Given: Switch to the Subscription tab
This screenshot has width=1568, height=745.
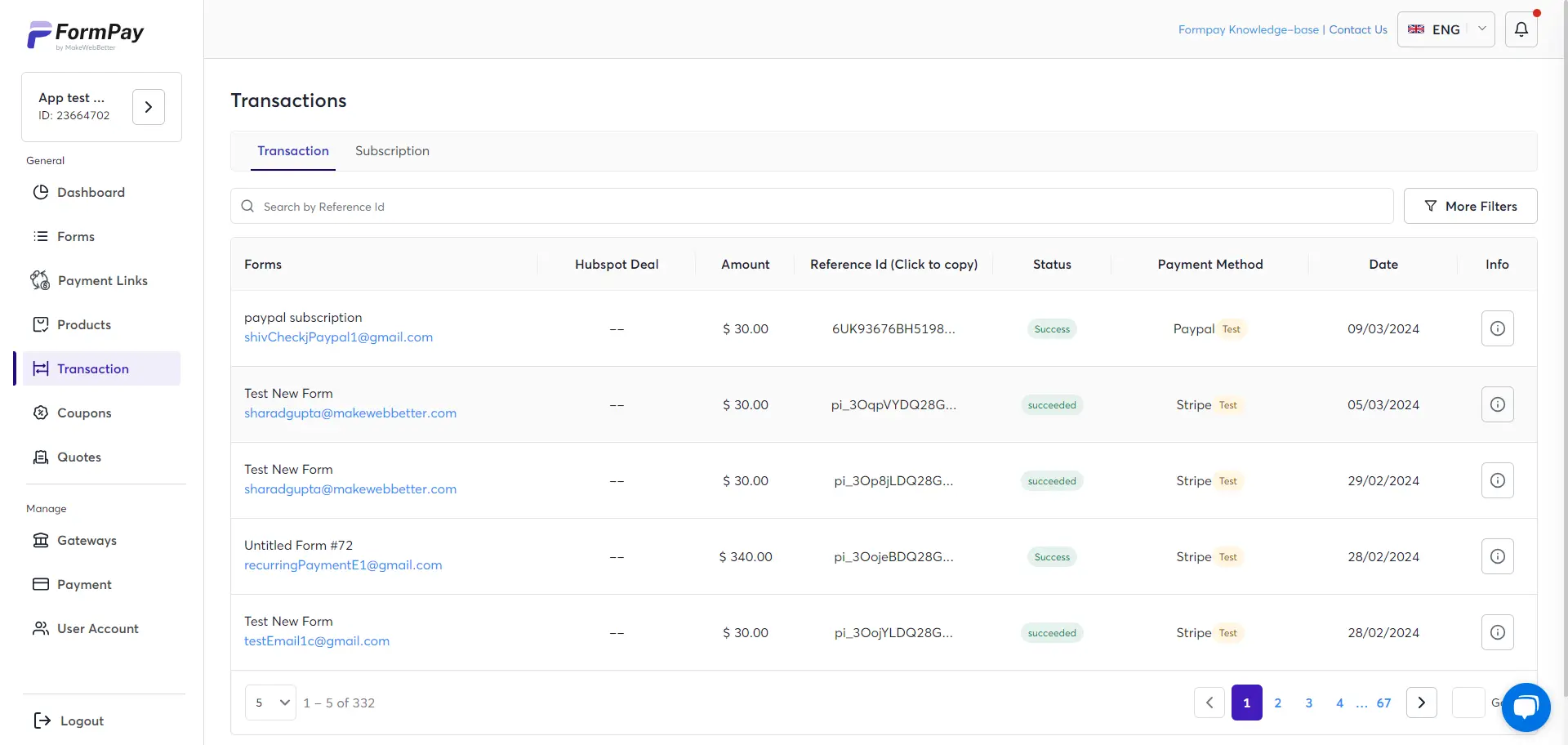Looking at the screenshot, I should point(392,150).
